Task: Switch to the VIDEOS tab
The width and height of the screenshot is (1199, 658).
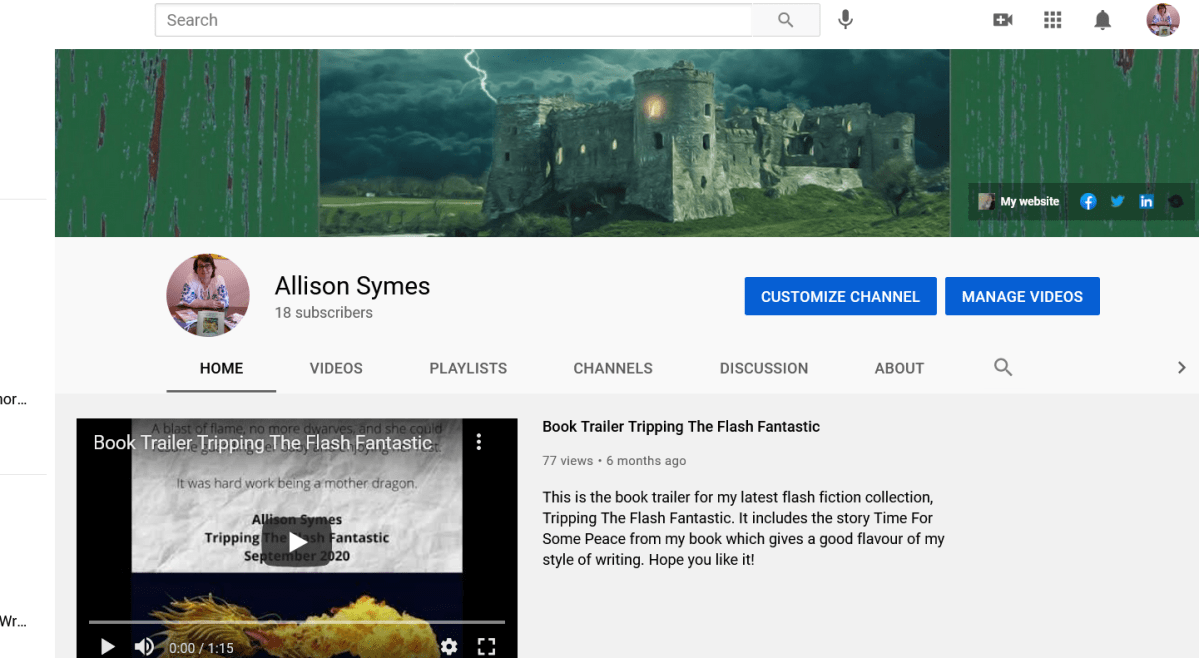Action: [x=336, y=368]
